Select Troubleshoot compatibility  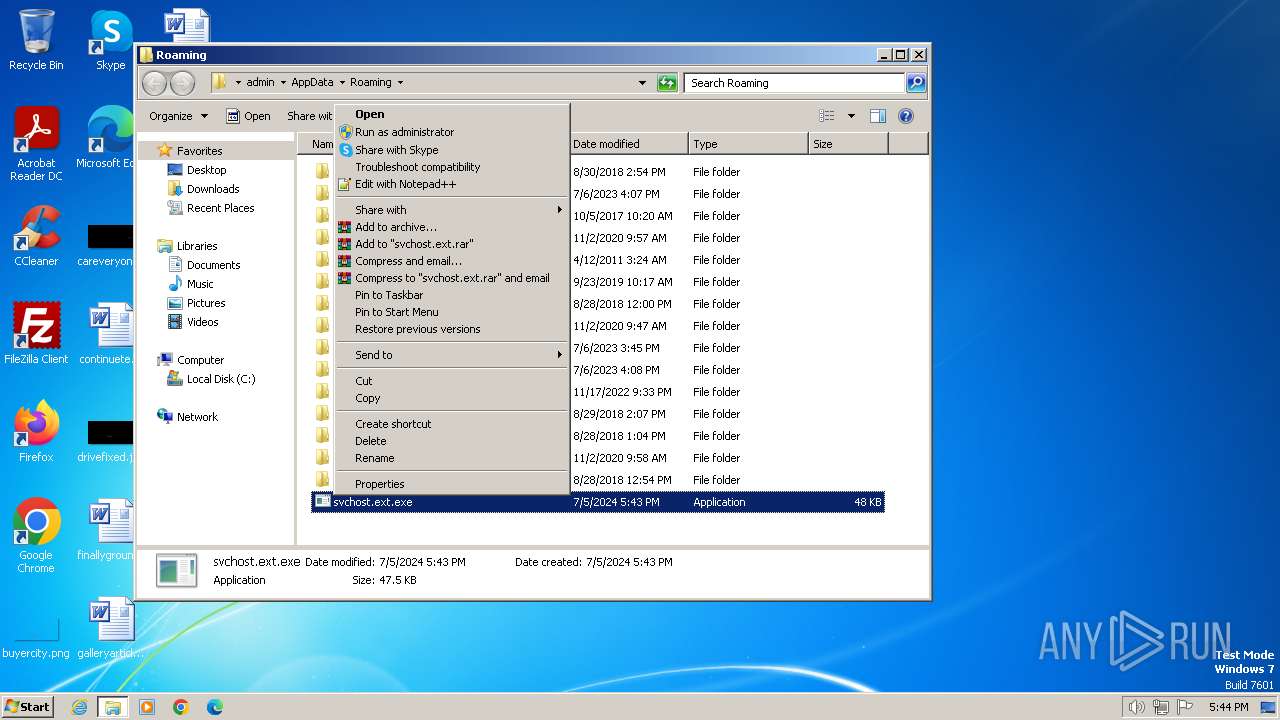[x=452, y=167]
